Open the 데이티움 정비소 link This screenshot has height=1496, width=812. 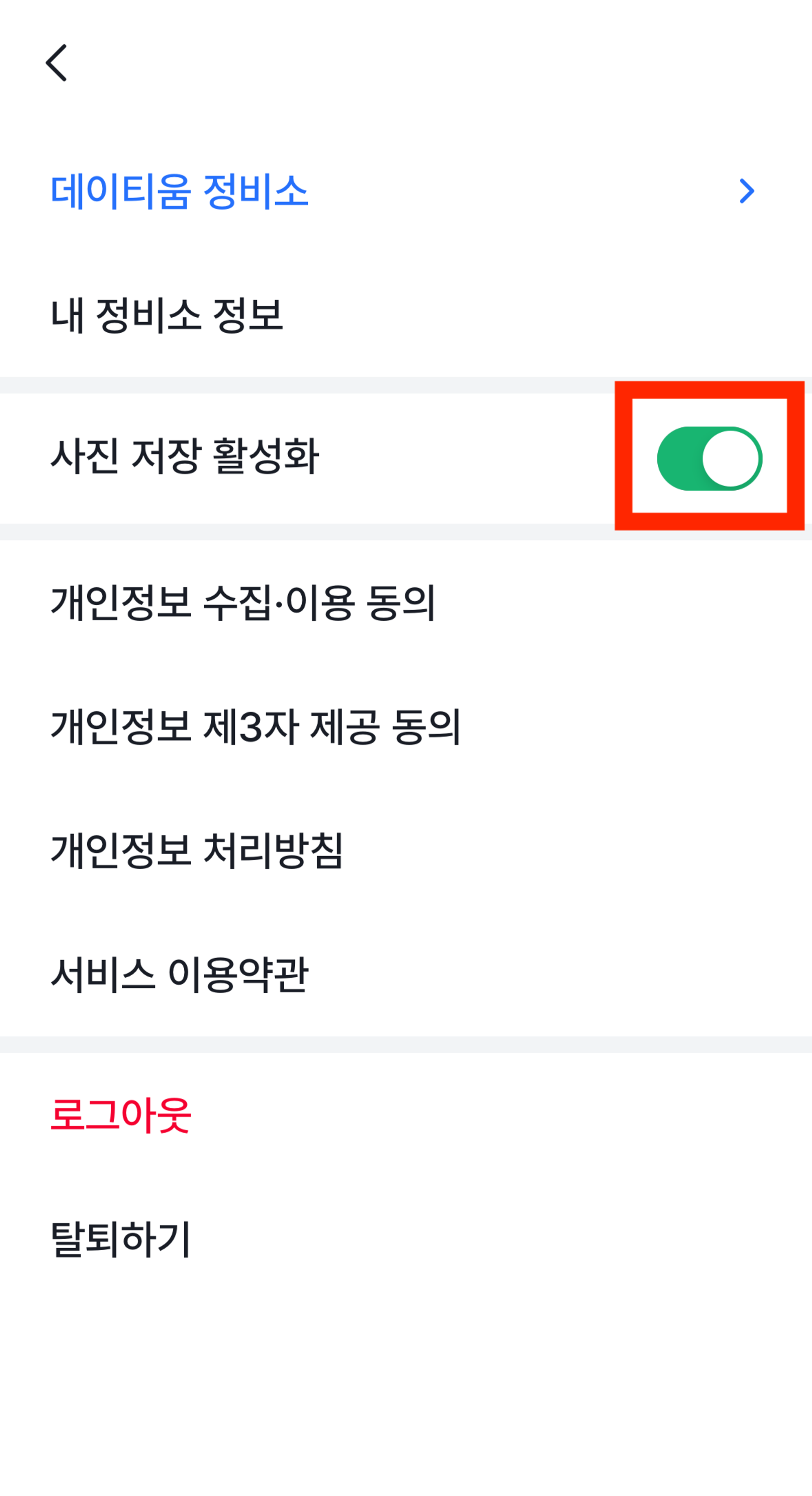click(x=179, y=191)
